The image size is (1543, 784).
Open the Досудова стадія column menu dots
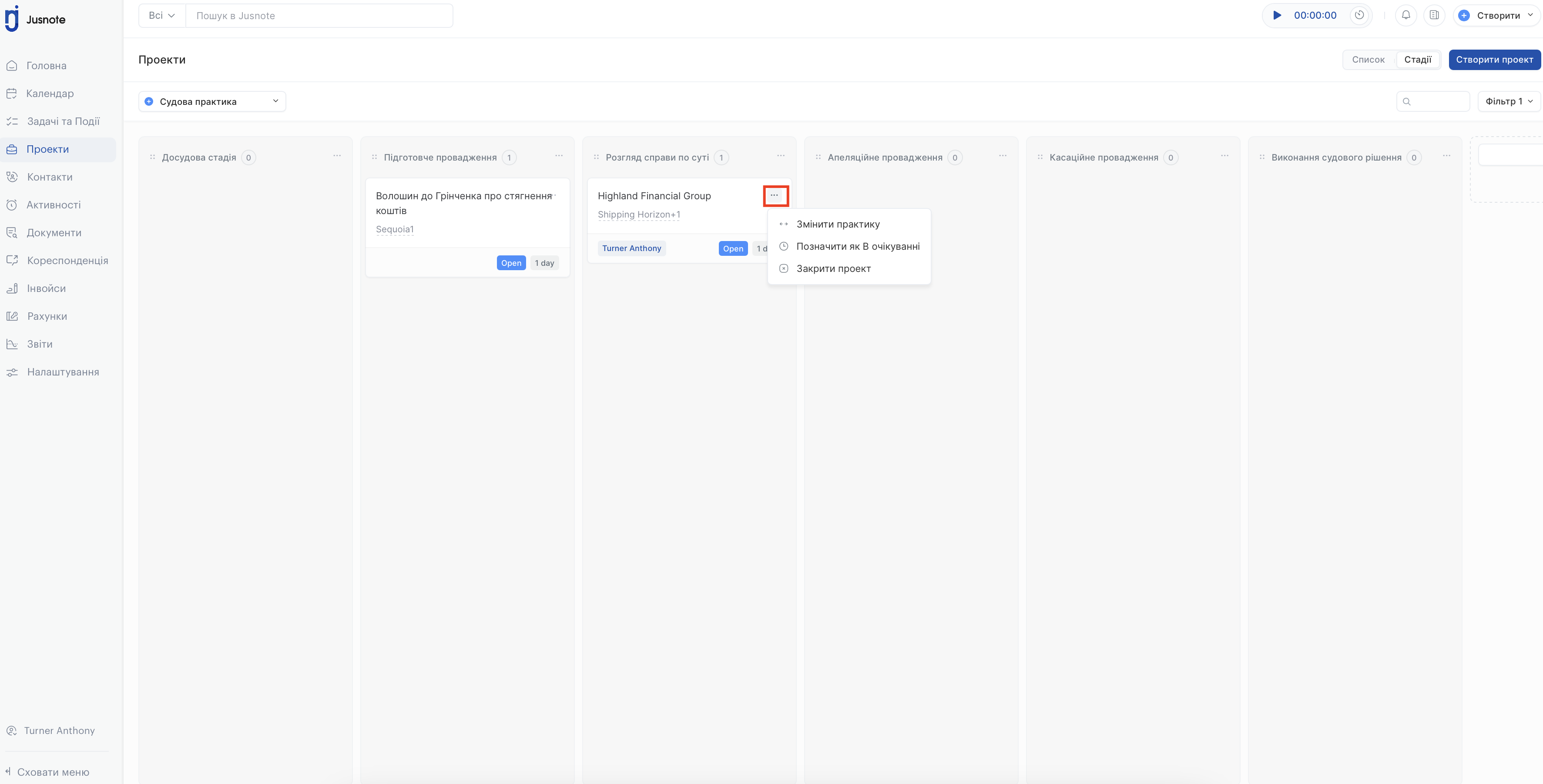pyautogui.click(x=337, y=156)
